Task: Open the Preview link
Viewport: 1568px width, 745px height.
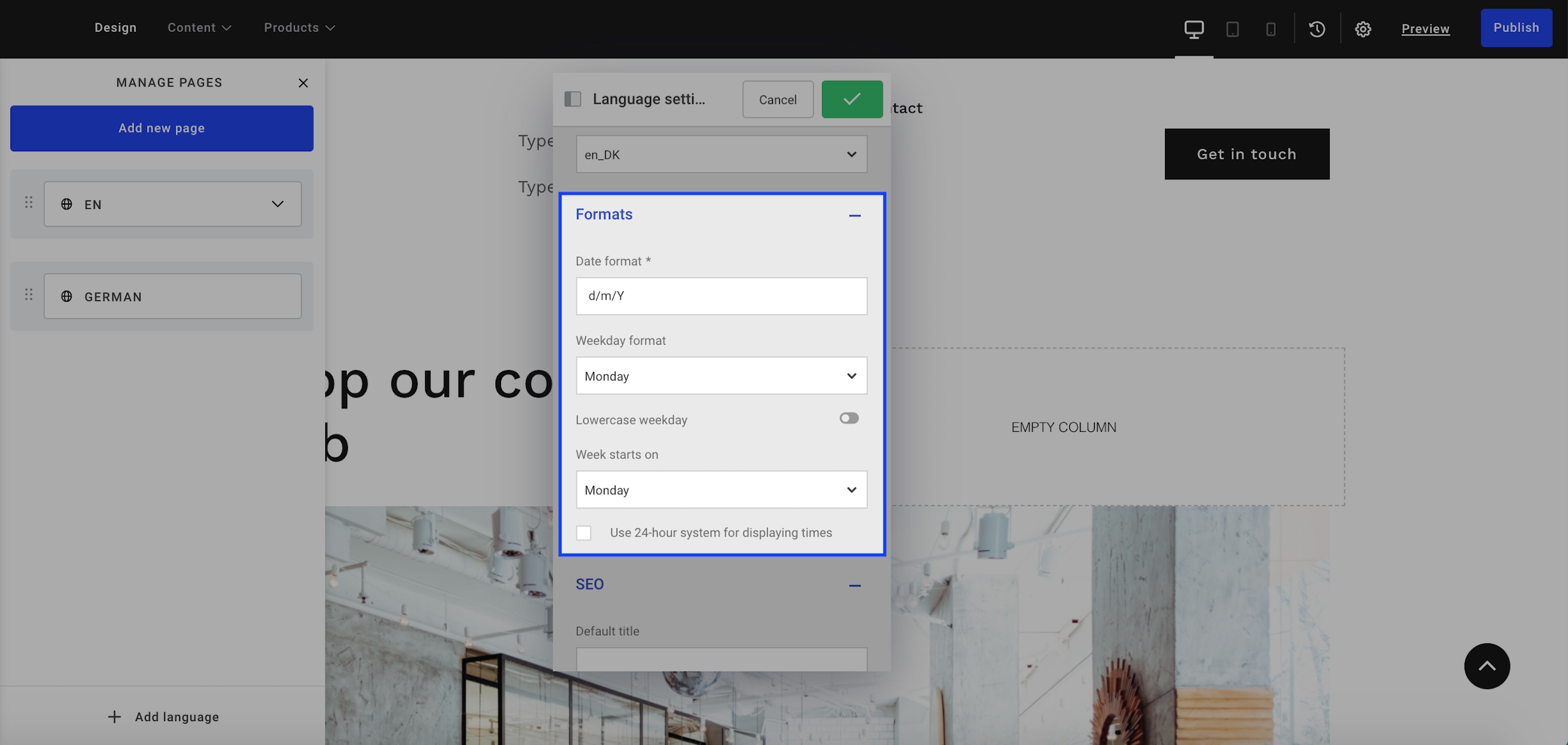Action: (x=1425, y=29)
